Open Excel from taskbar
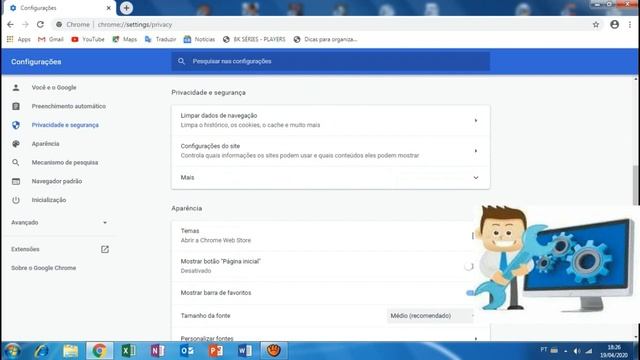Image resolution: width=640 pixels, height=360 pixels. click(x=129, y=351)
